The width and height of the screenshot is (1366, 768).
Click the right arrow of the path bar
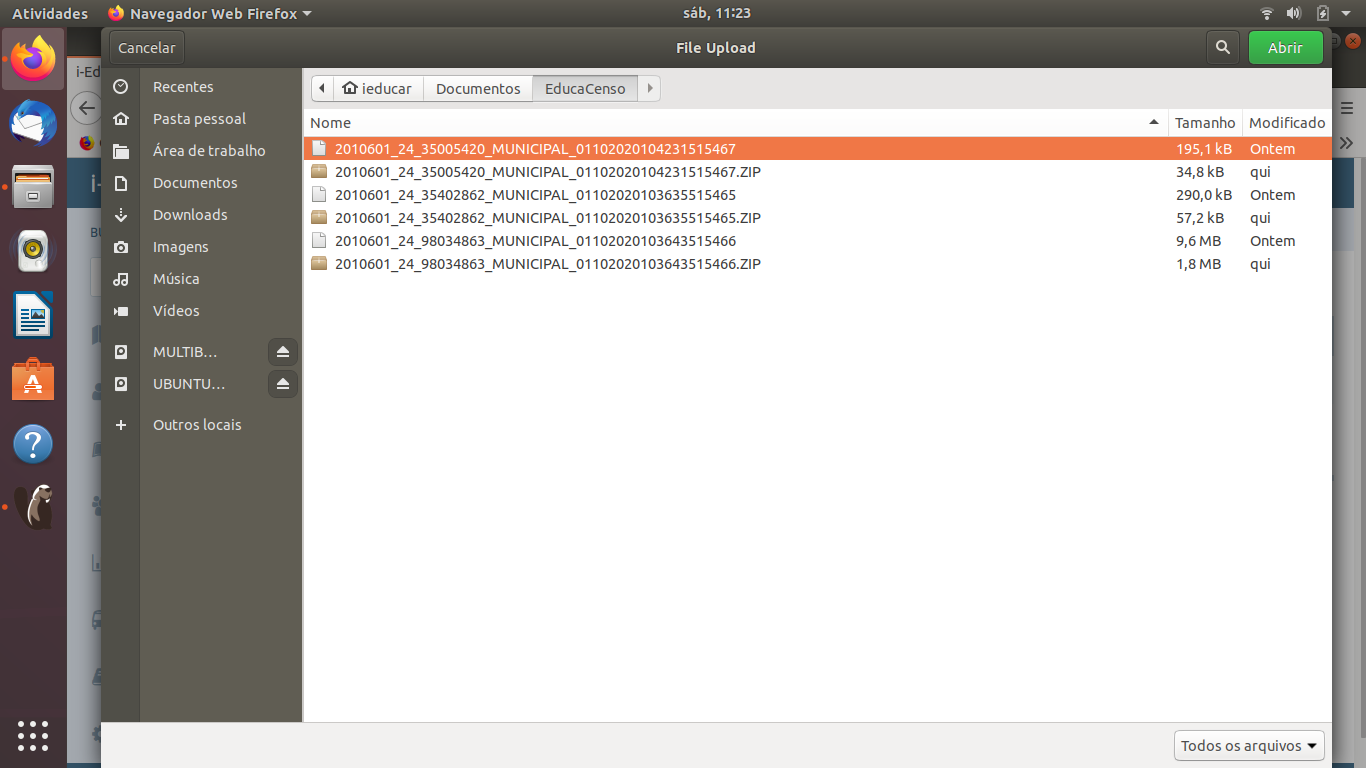tap(650, 88)
